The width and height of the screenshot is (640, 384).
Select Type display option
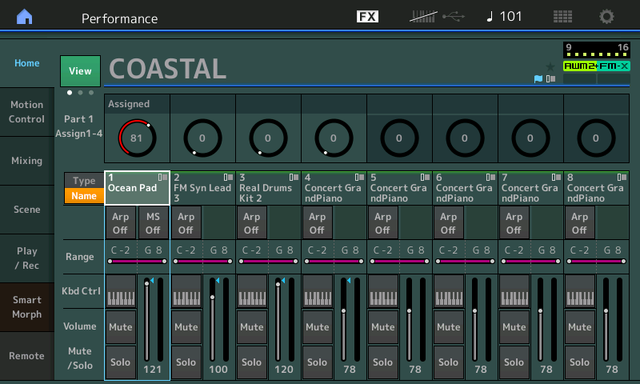[x=84, y=181]
